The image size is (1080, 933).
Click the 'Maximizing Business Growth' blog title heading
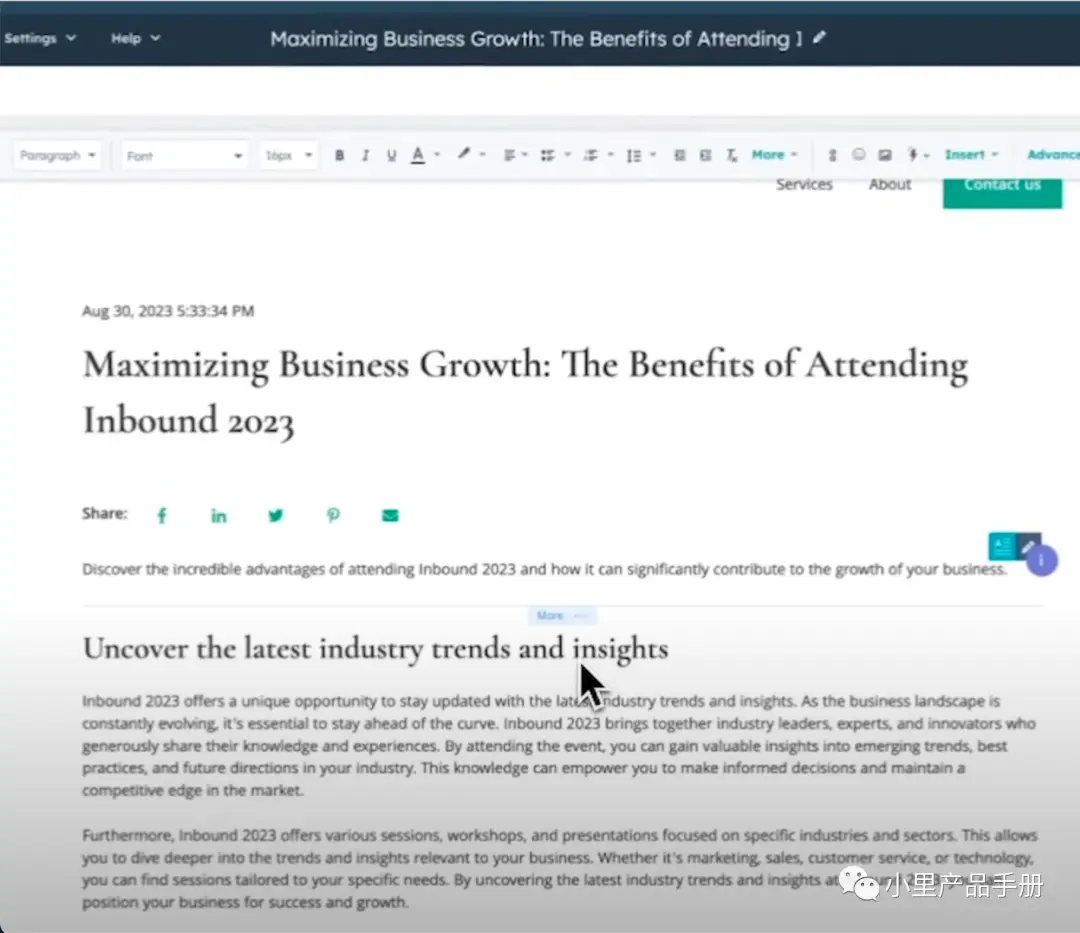point(525,392)
